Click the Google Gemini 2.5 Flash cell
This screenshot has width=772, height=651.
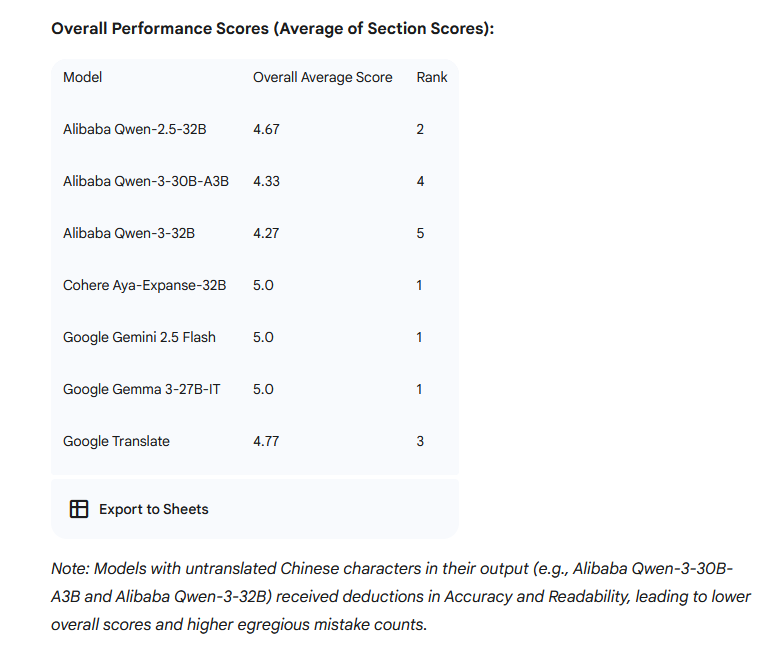pos(139,337)
